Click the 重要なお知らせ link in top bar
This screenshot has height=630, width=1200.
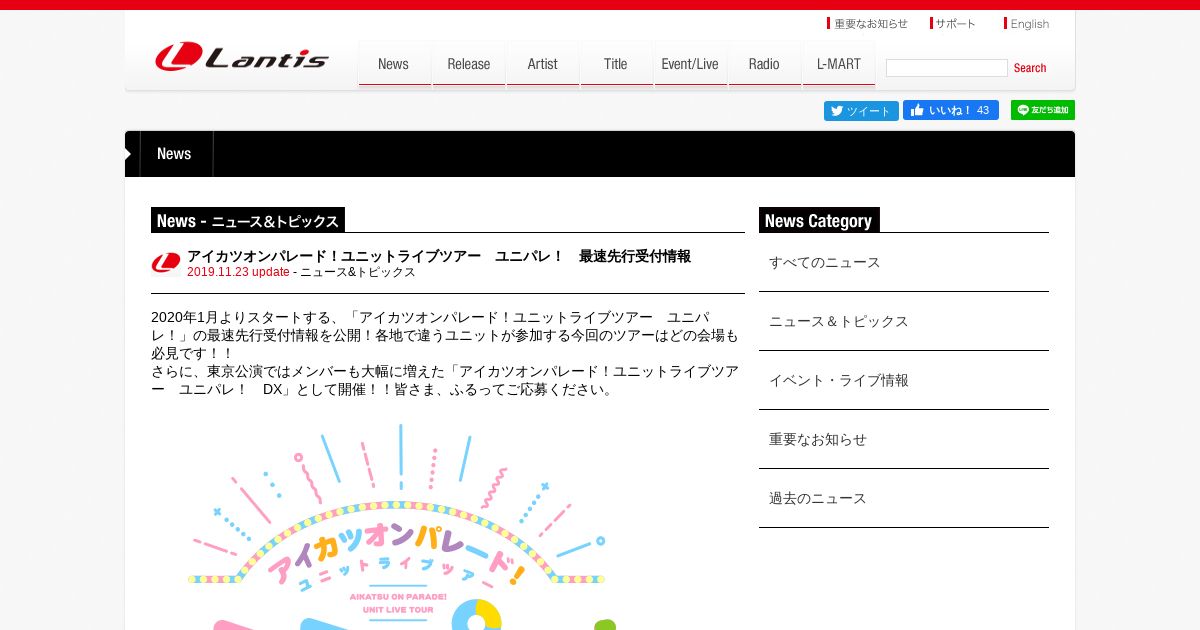(868, 23)
